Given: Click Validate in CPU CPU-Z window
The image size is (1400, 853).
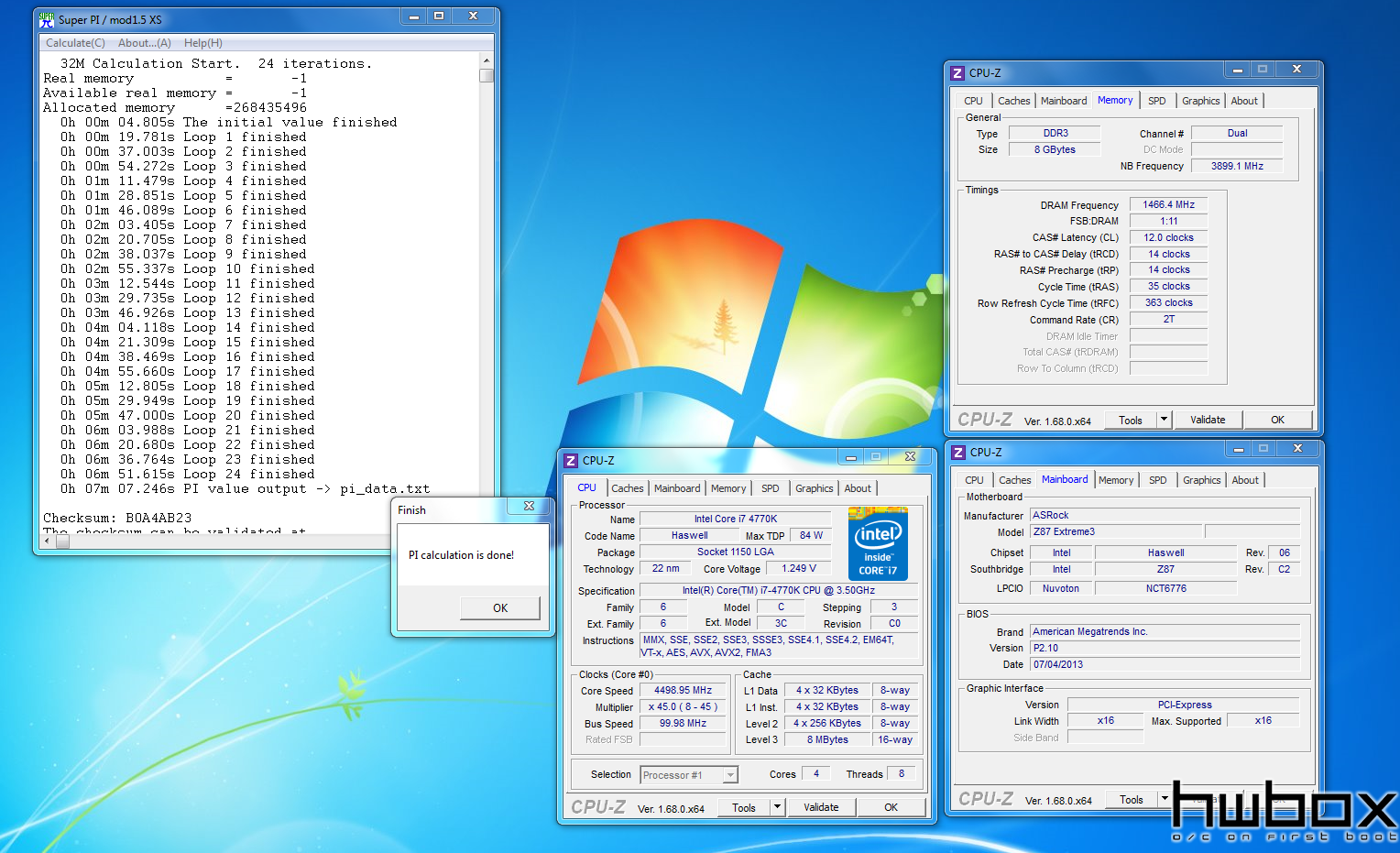Looking at the screenshot, I should (x=821, y=807).
